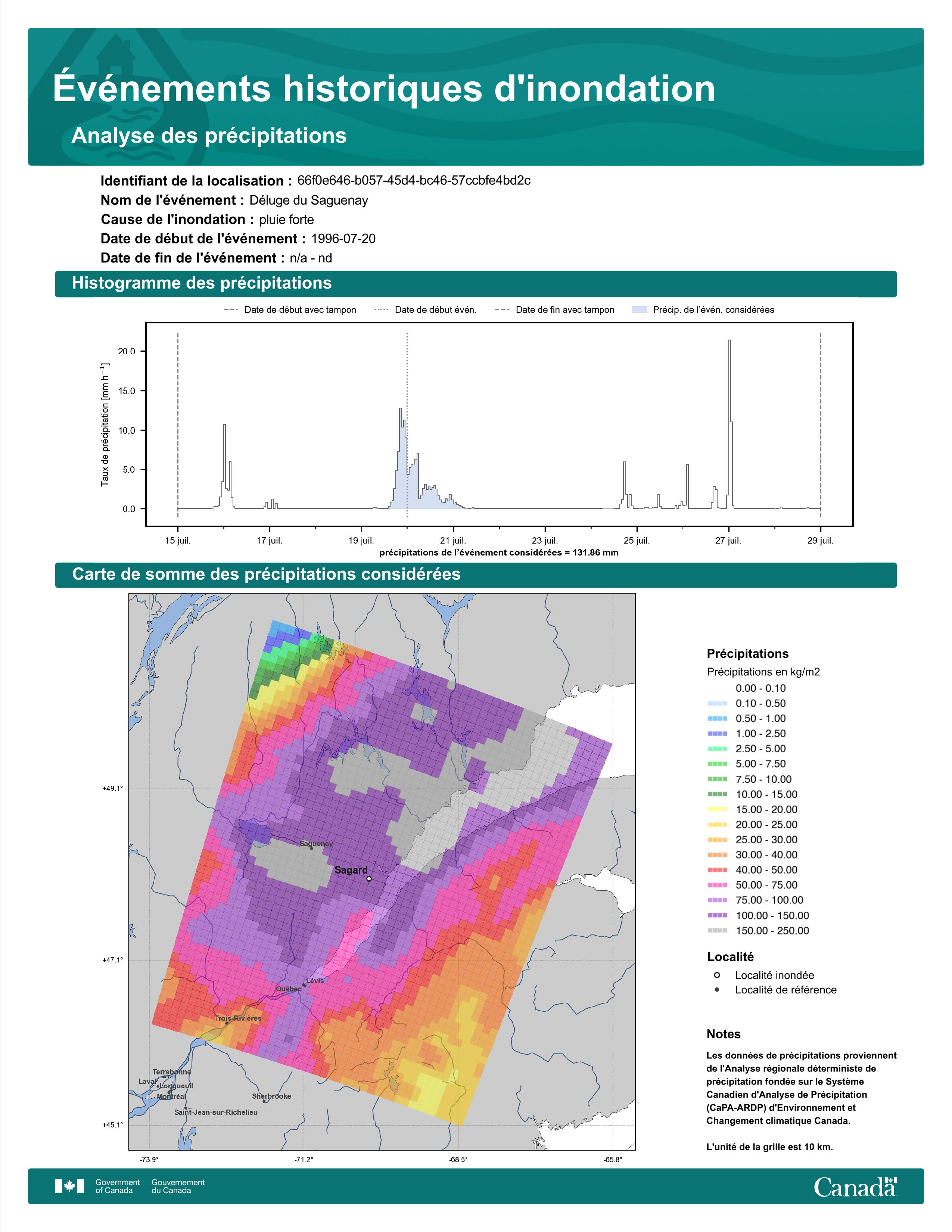This screenshot has height=1232, width=952.
Task: Click the 7.50 - 10.00 swatch
Action: [717, 779]
